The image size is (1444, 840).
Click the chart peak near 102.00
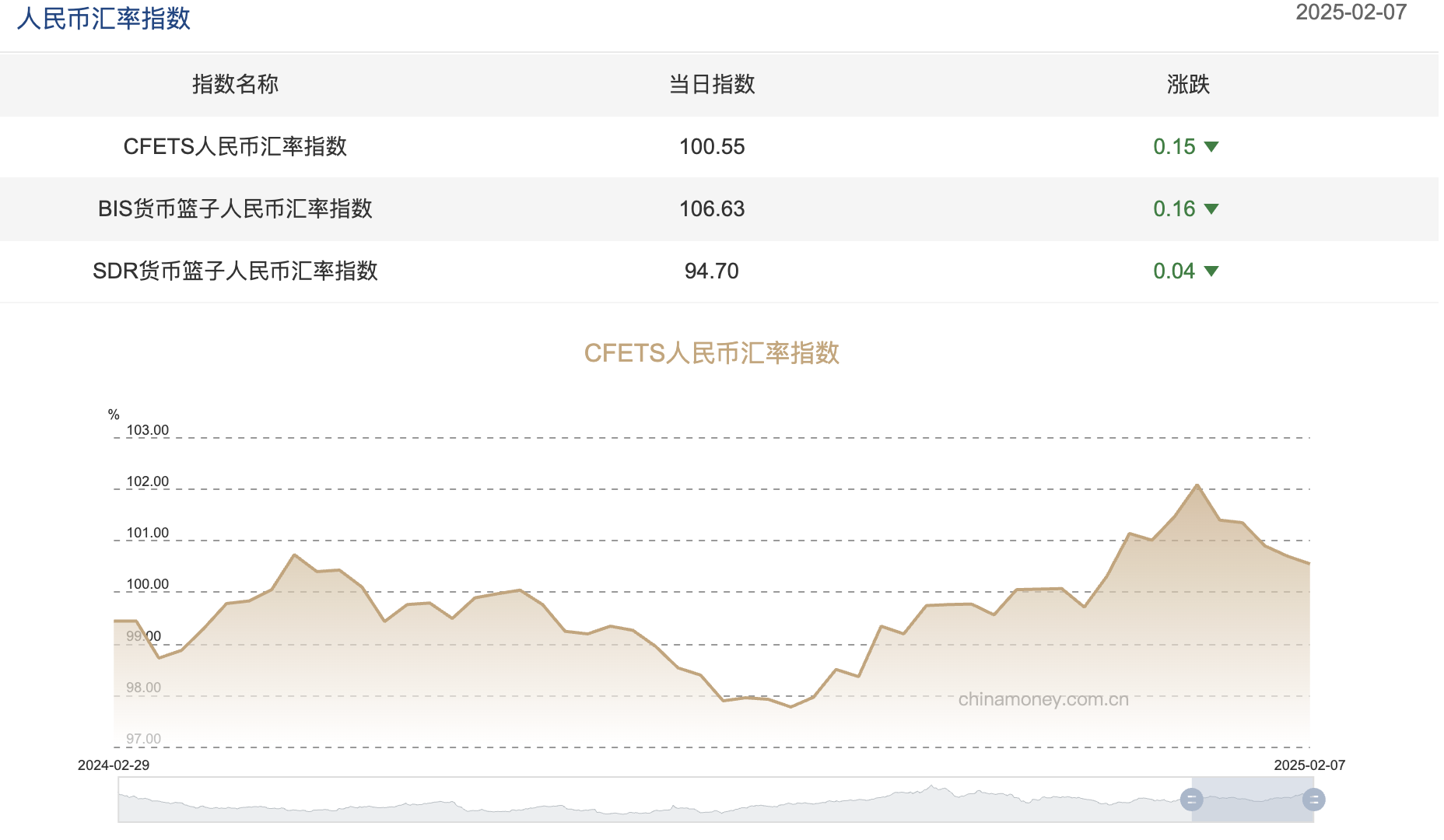(1198, 485)
